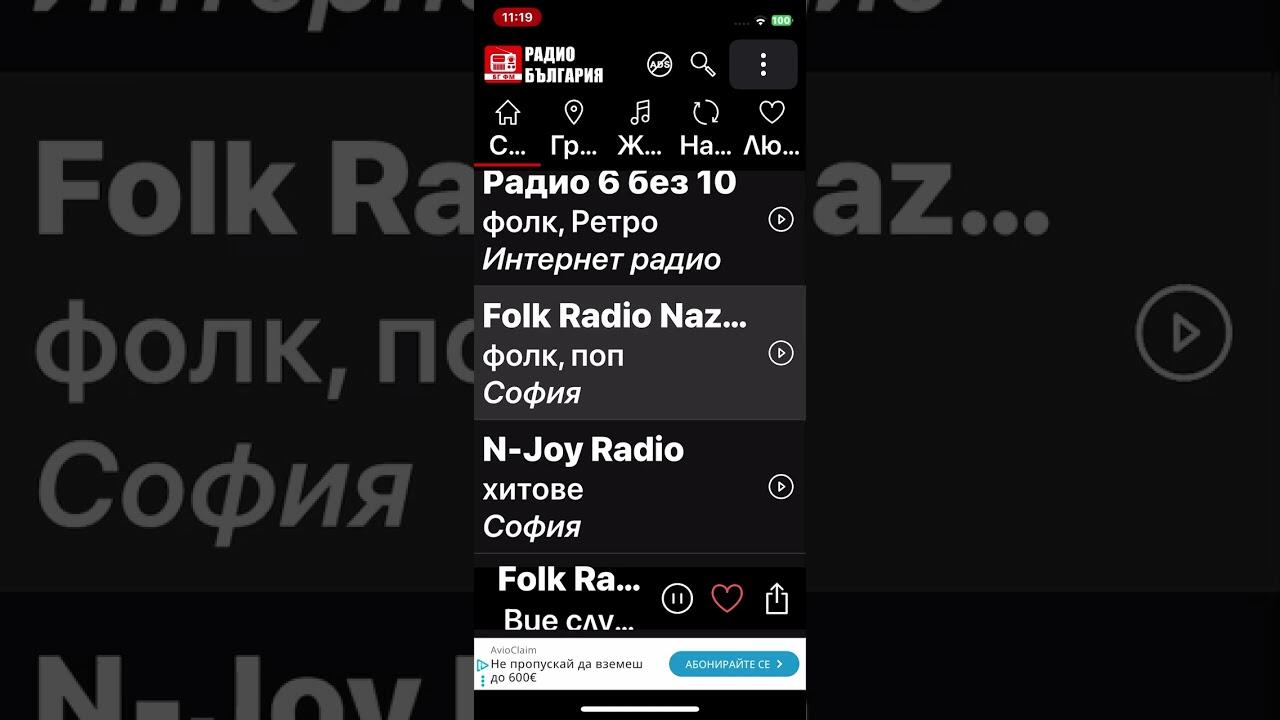Screen dimensions: 1280x720
Task: Play Folk Radio Naz station
Action: click(x=781, y=353)
